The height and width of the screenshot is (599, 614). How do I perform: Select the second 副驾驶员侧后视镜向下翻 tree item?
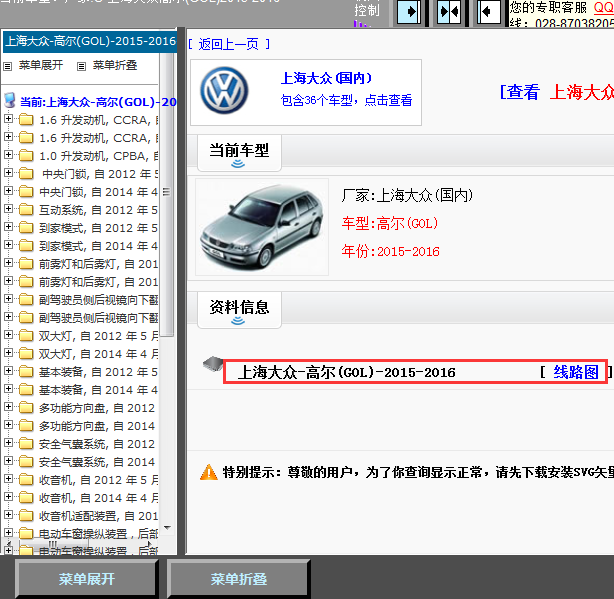(98, 318)
